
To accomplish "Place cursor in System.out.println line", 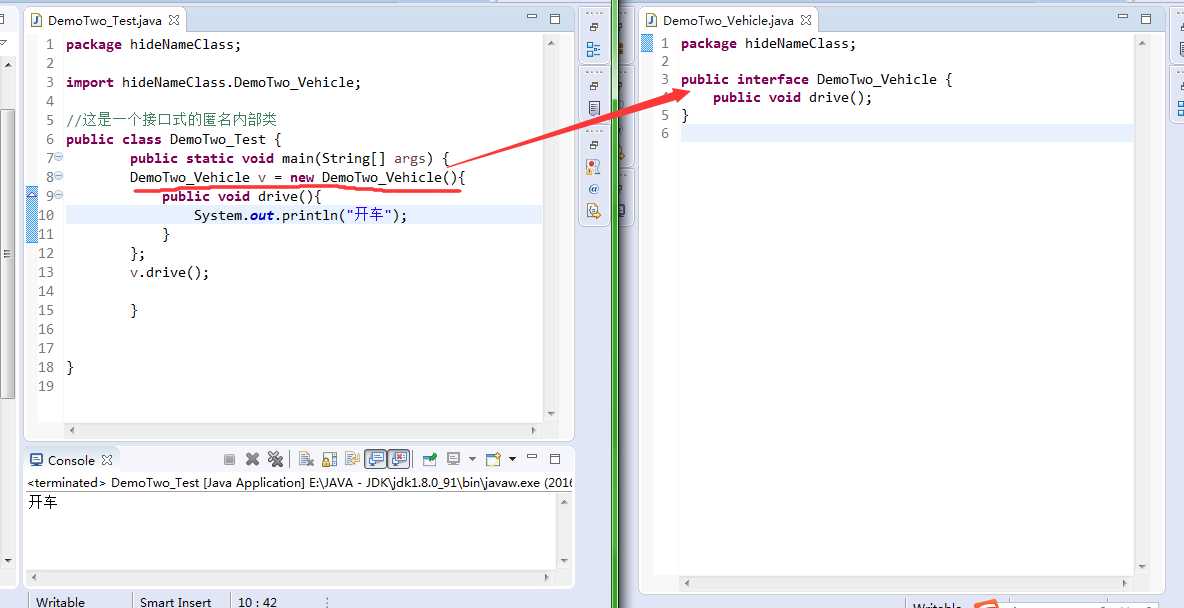I will (x=301, y=215).
